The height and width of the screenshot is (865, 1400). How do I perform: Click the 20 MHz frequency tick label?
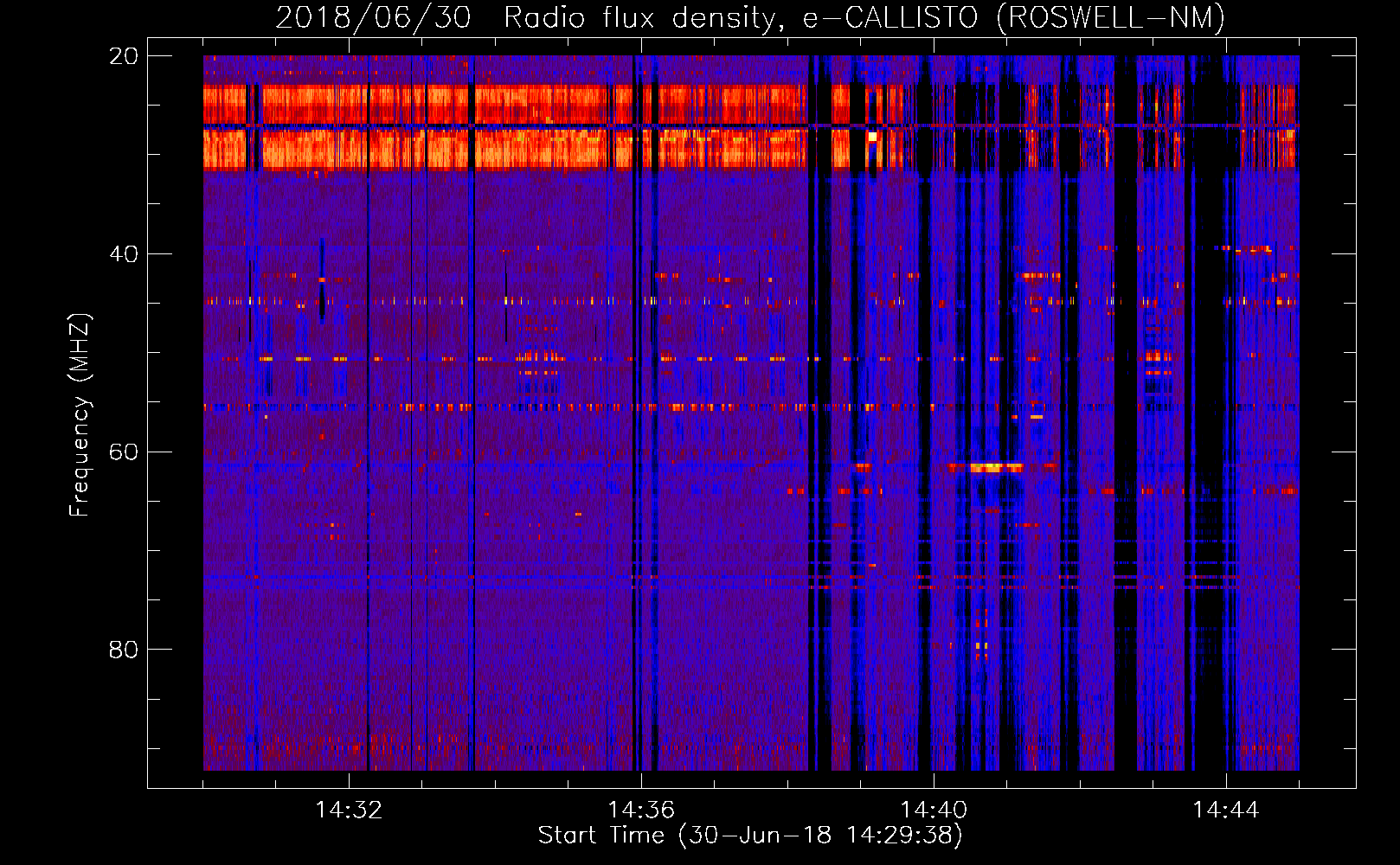[124, 56]
